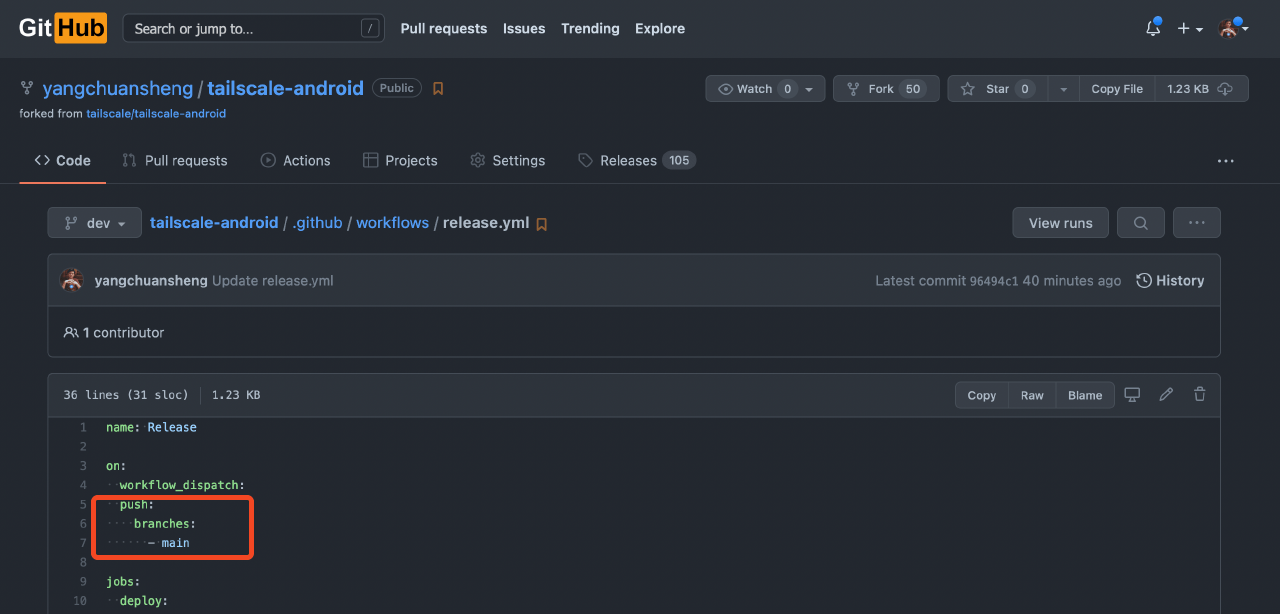1280x614 pixels.
Task: Click the download cloud icon
Action: (1226, 89)
